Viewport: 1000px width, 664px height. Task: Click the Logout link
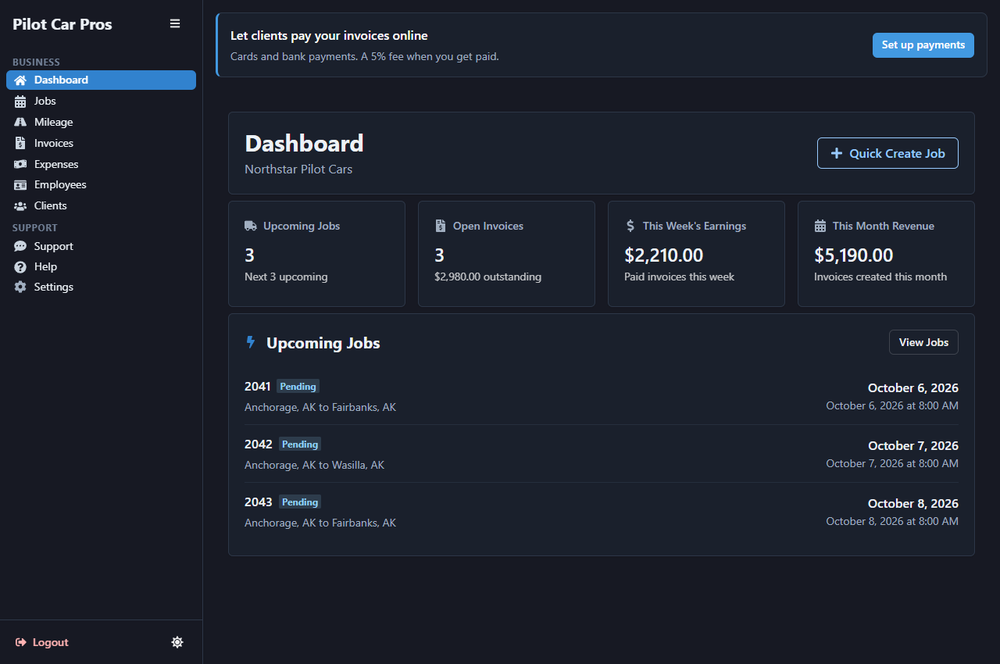point(42,642)
